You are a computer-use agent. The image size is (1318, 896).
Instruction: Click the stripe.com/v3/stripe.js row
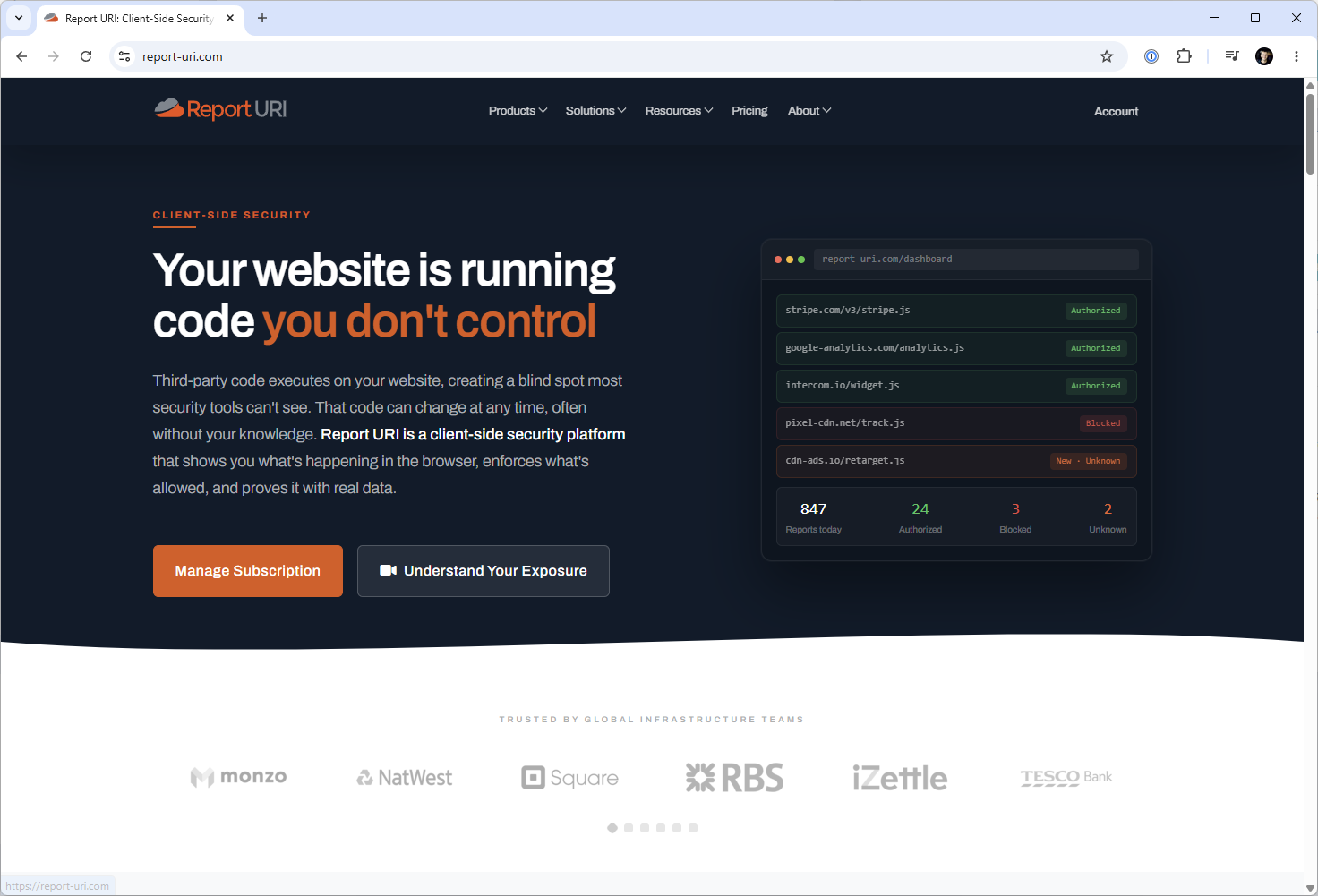click(956, 311)
